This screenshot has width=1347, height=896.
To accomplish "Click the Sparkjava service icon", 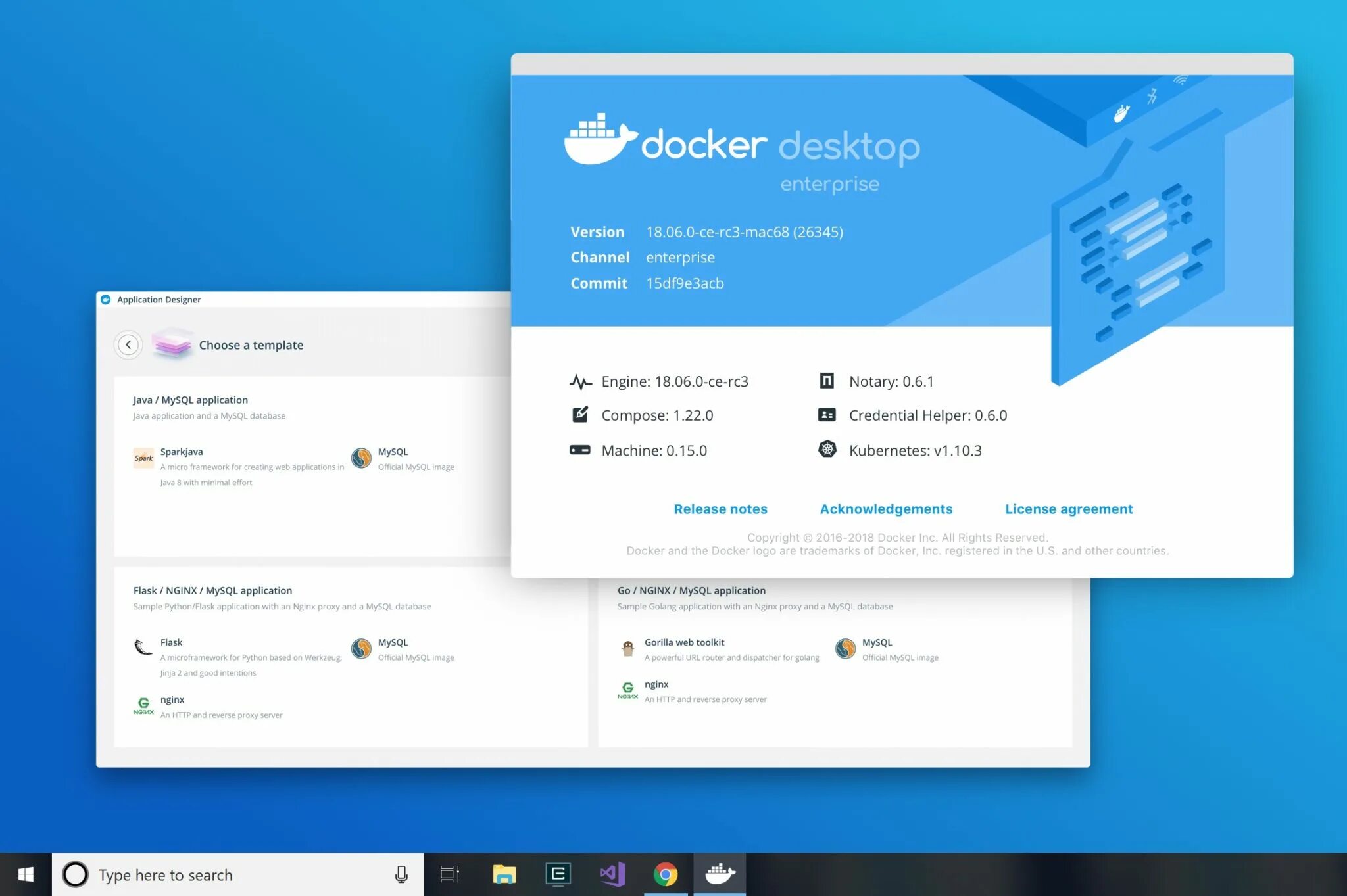I will 143,458.
